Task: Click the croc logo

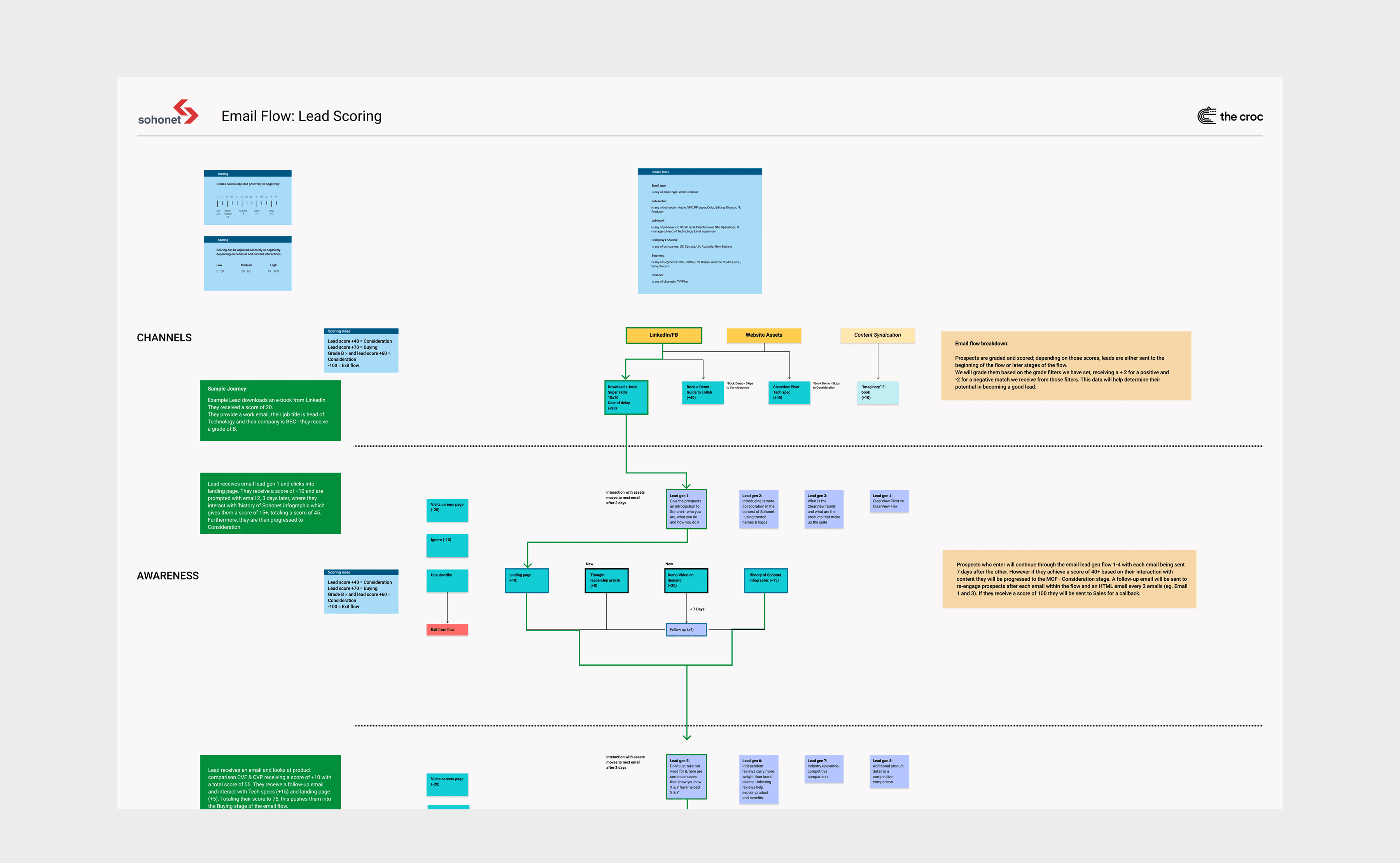Action: point(1229,117)
